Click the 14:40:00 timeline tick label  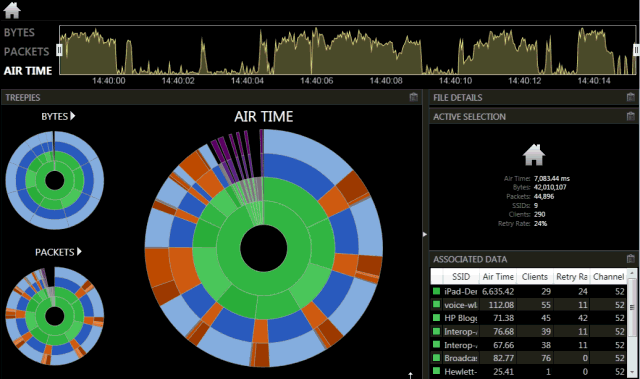109,81
